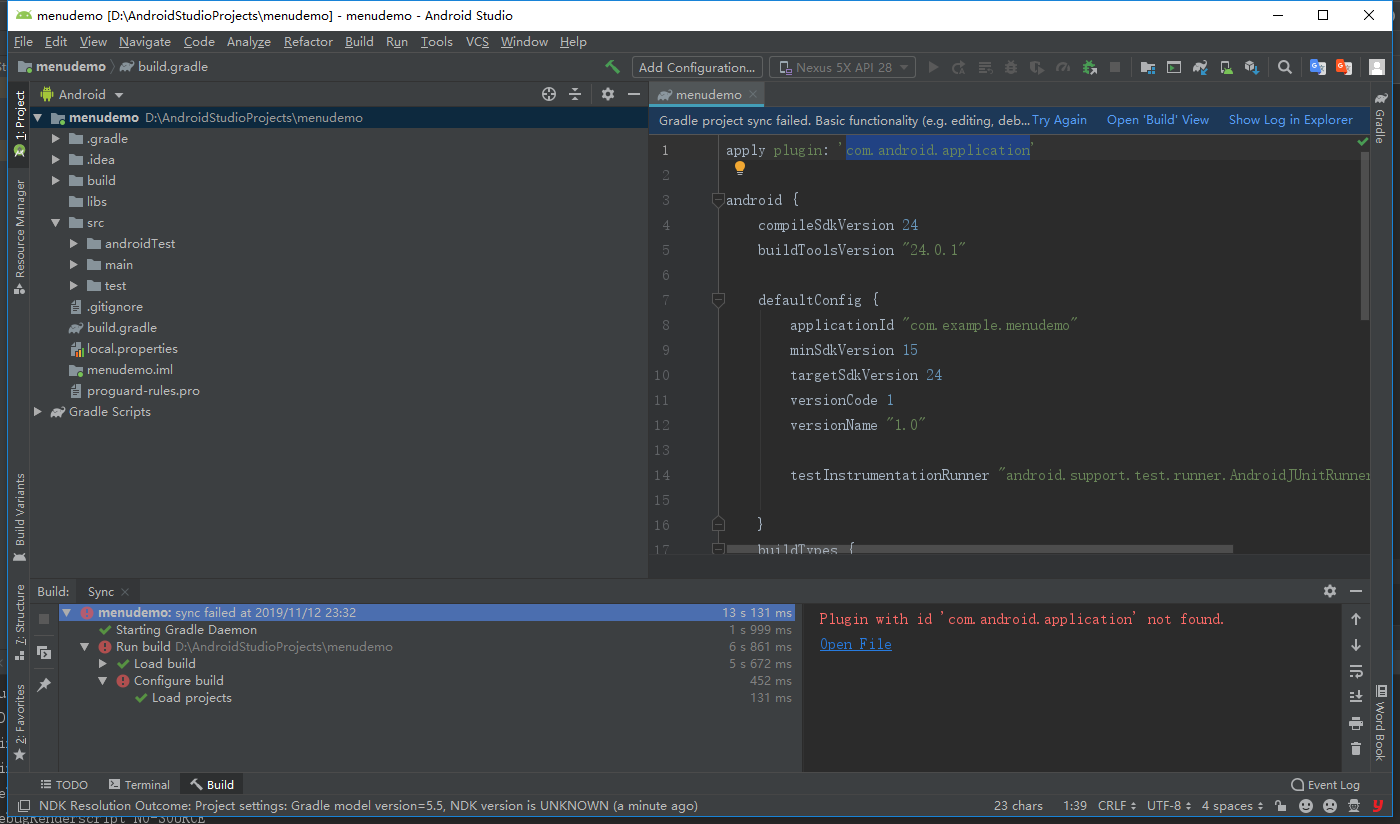Open the Nexus 5X API 28 device dropdown
The height and width of the screenshot is (824, 1400).
(x=842, y=67)
